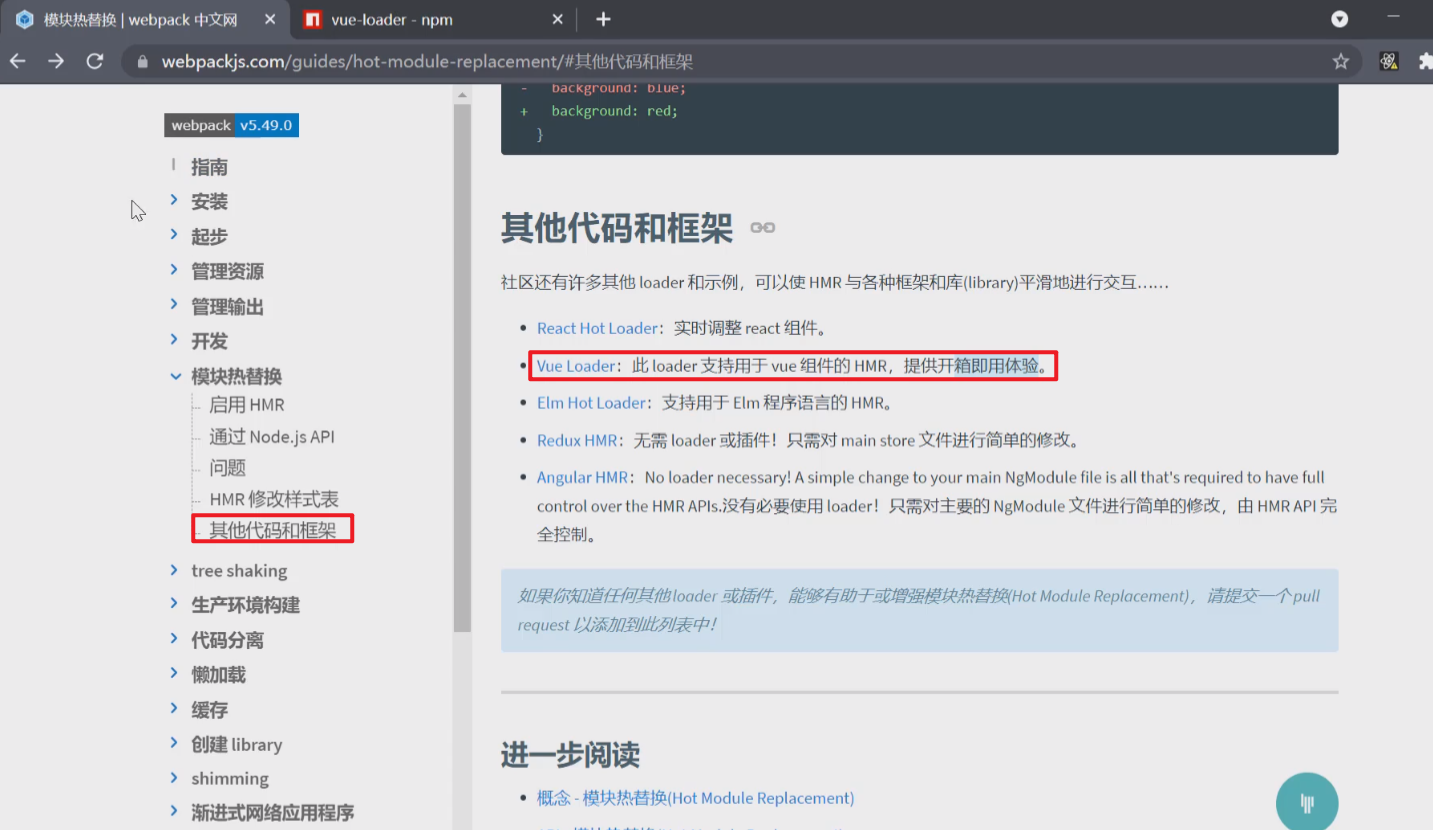Switch to vue-loader - npm tab
The width and height of the screenshot is (1433, 830).
coord(432,19)
